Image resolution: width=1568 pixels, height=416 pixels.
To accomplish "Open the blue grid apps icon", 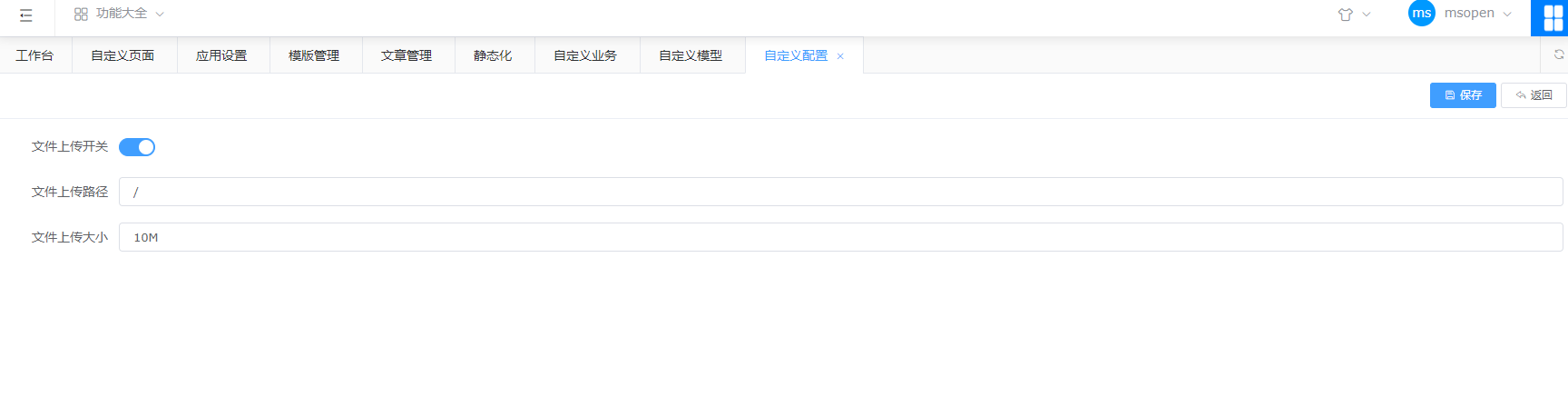I will [x=1553, y=18].
